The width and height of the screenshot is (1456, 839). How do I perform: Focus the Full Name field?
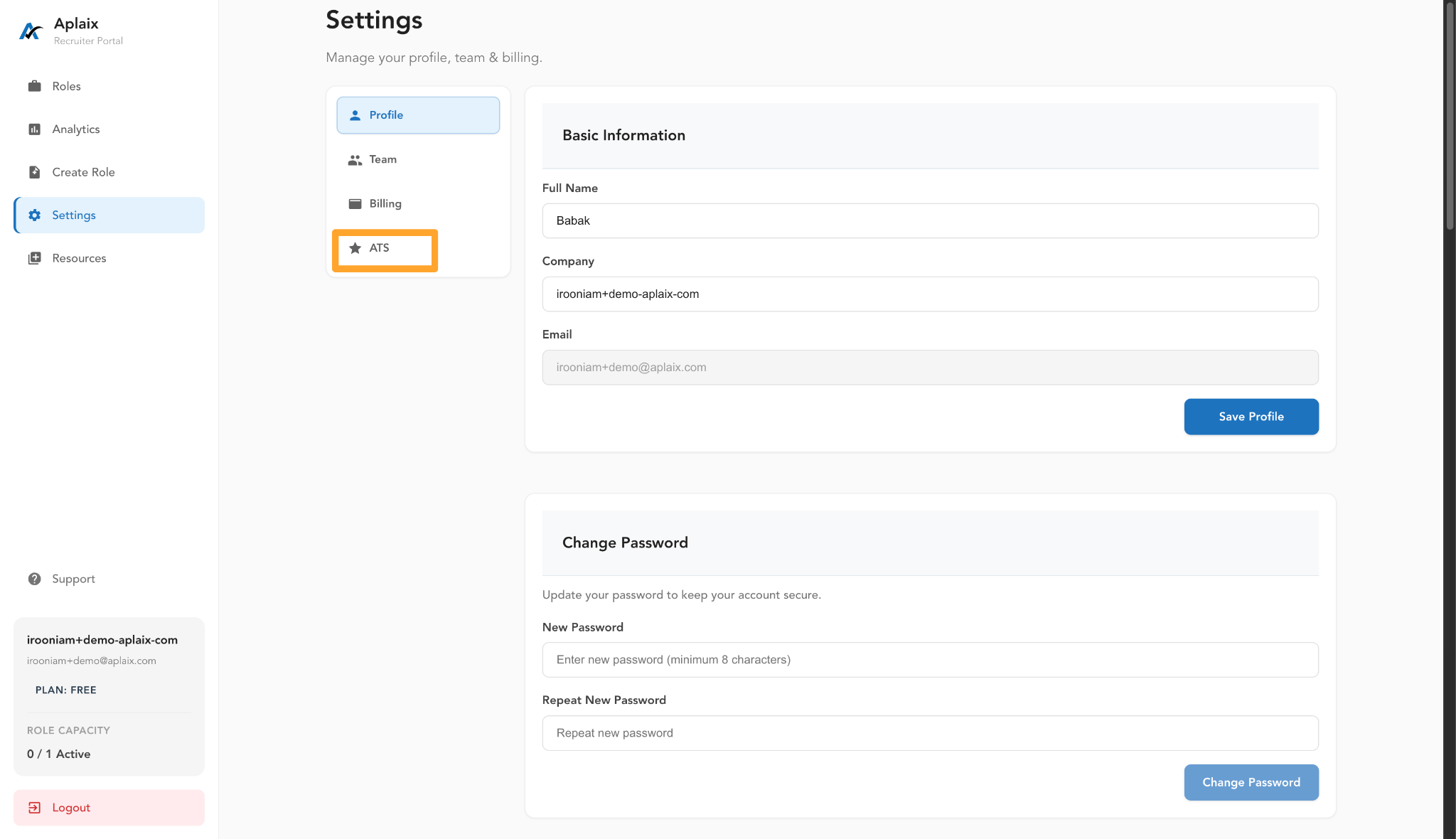(930, 221)
